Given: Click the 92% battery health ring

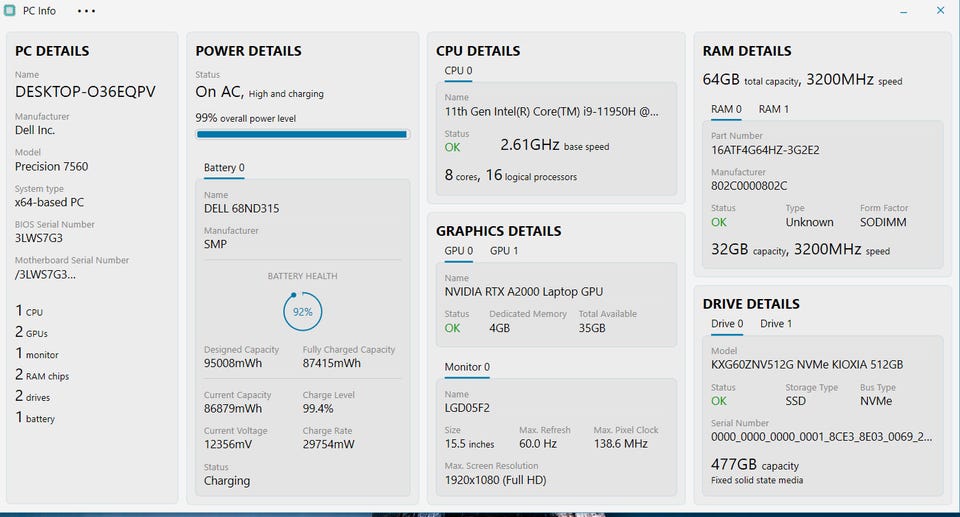Looking at the screenshot, I should (302, 312).
